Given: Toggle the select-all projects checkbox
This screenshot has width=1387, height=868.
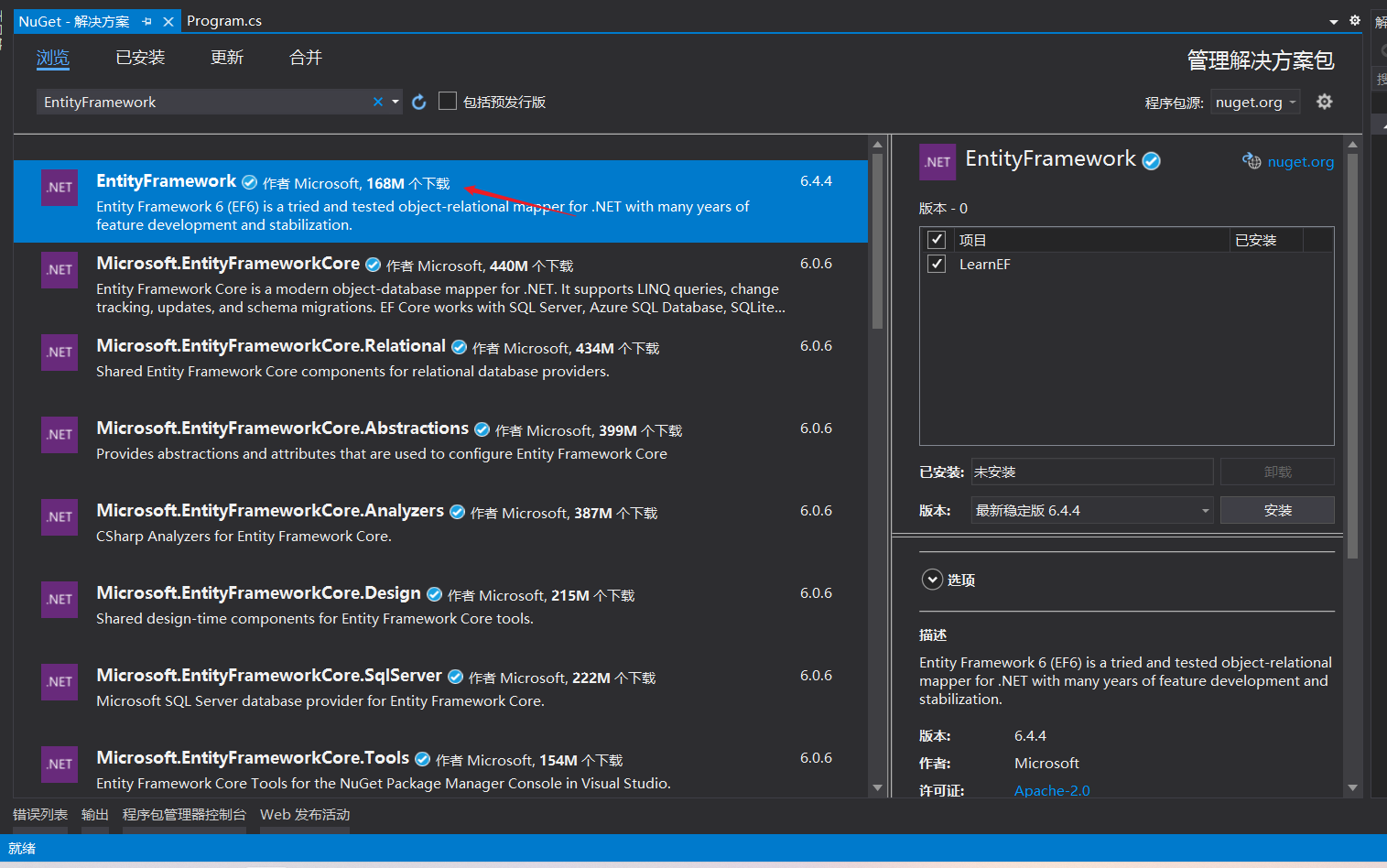Looking at the screenshot, I should pos(937,240).
